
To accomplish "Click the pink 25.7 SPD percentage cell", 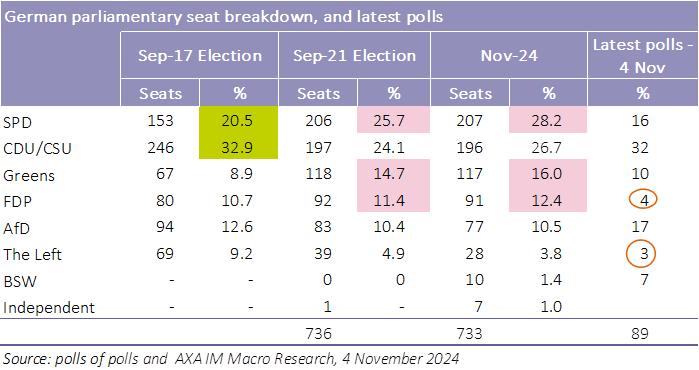I will click(394, 119).
